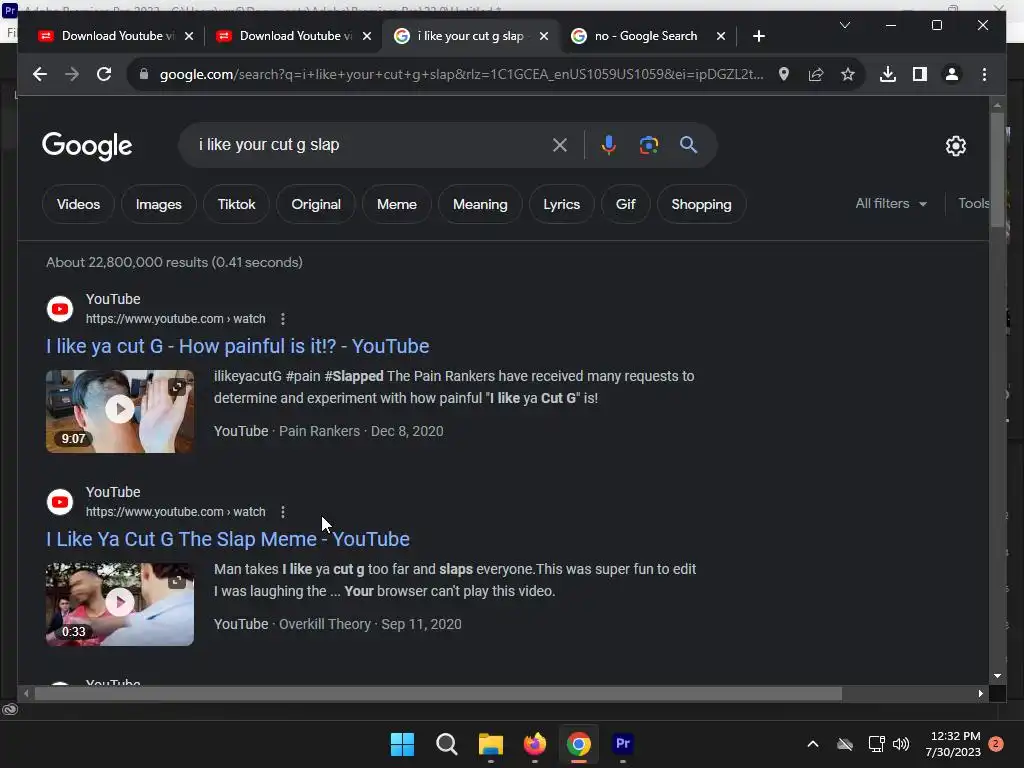
Task: Click the address bar URL
Action: (x=461, y=74)
